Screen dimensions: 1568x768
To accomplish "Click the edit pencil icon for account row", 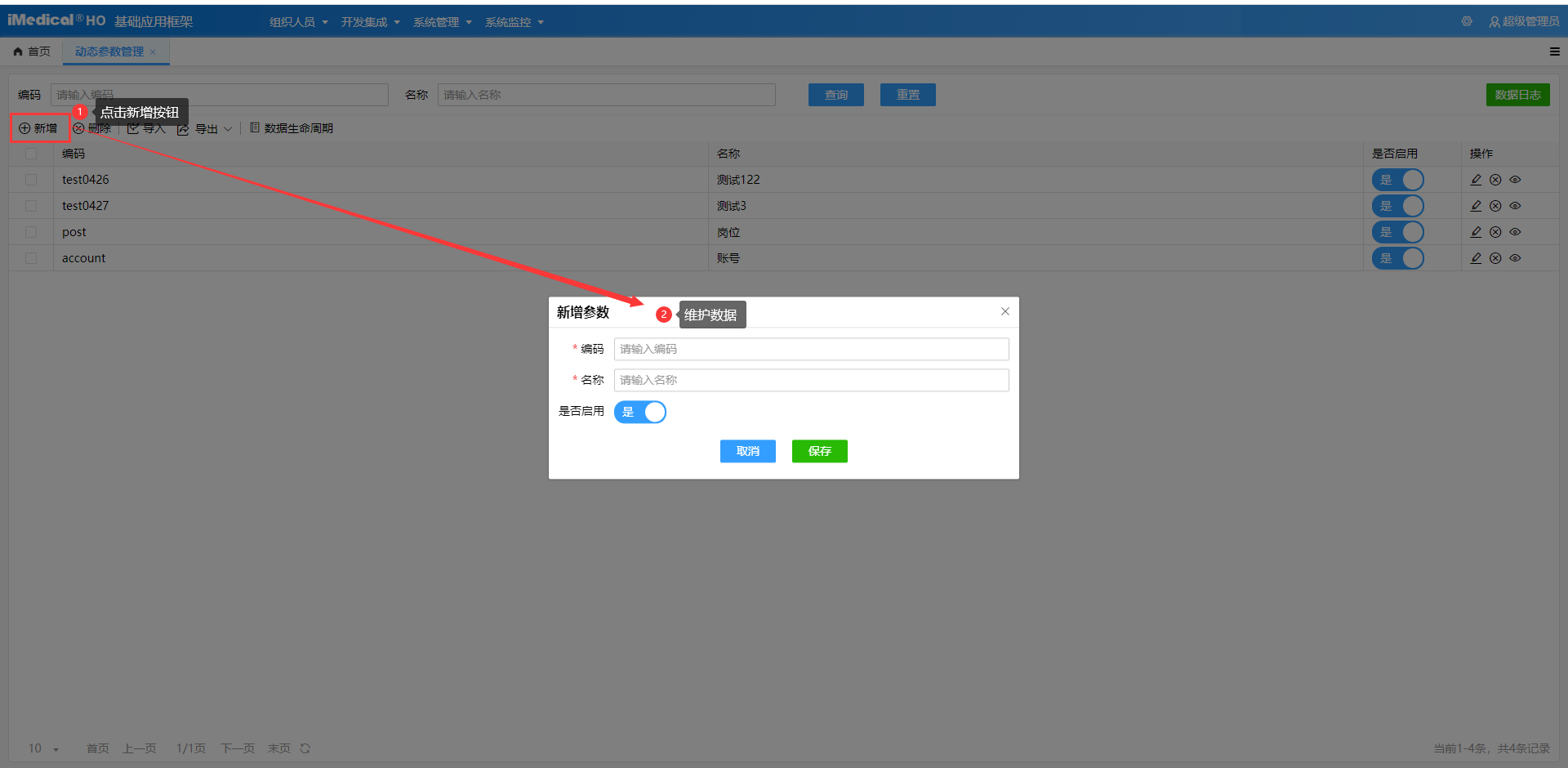I will point(1476,258).
